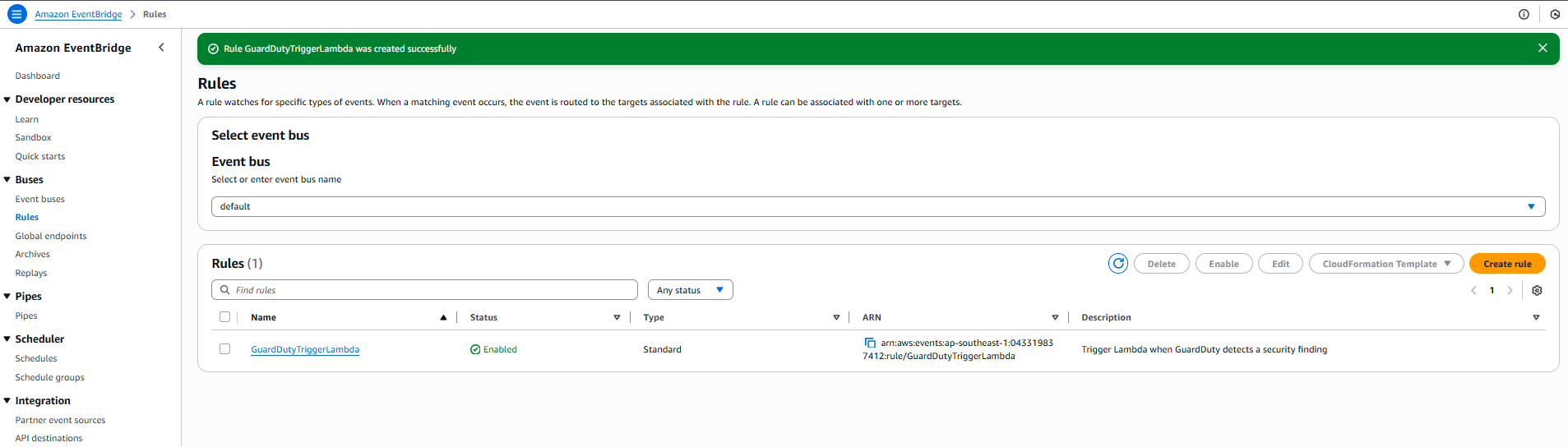
Task: Click Amazon EventBridge breadcrumb link
Action: click(78, 14)
